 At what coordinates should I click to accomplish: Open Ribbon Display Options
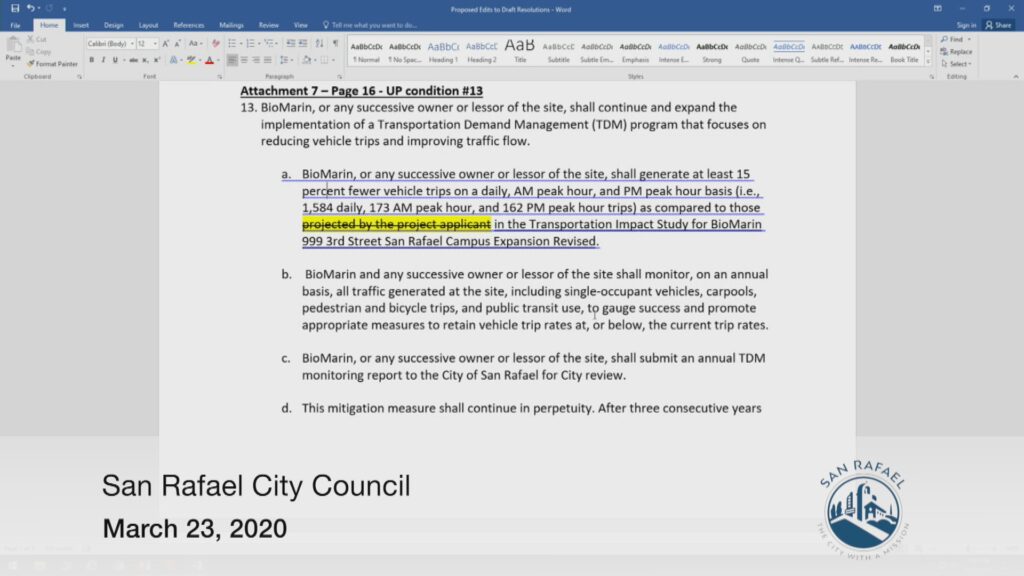coord(938,8)
